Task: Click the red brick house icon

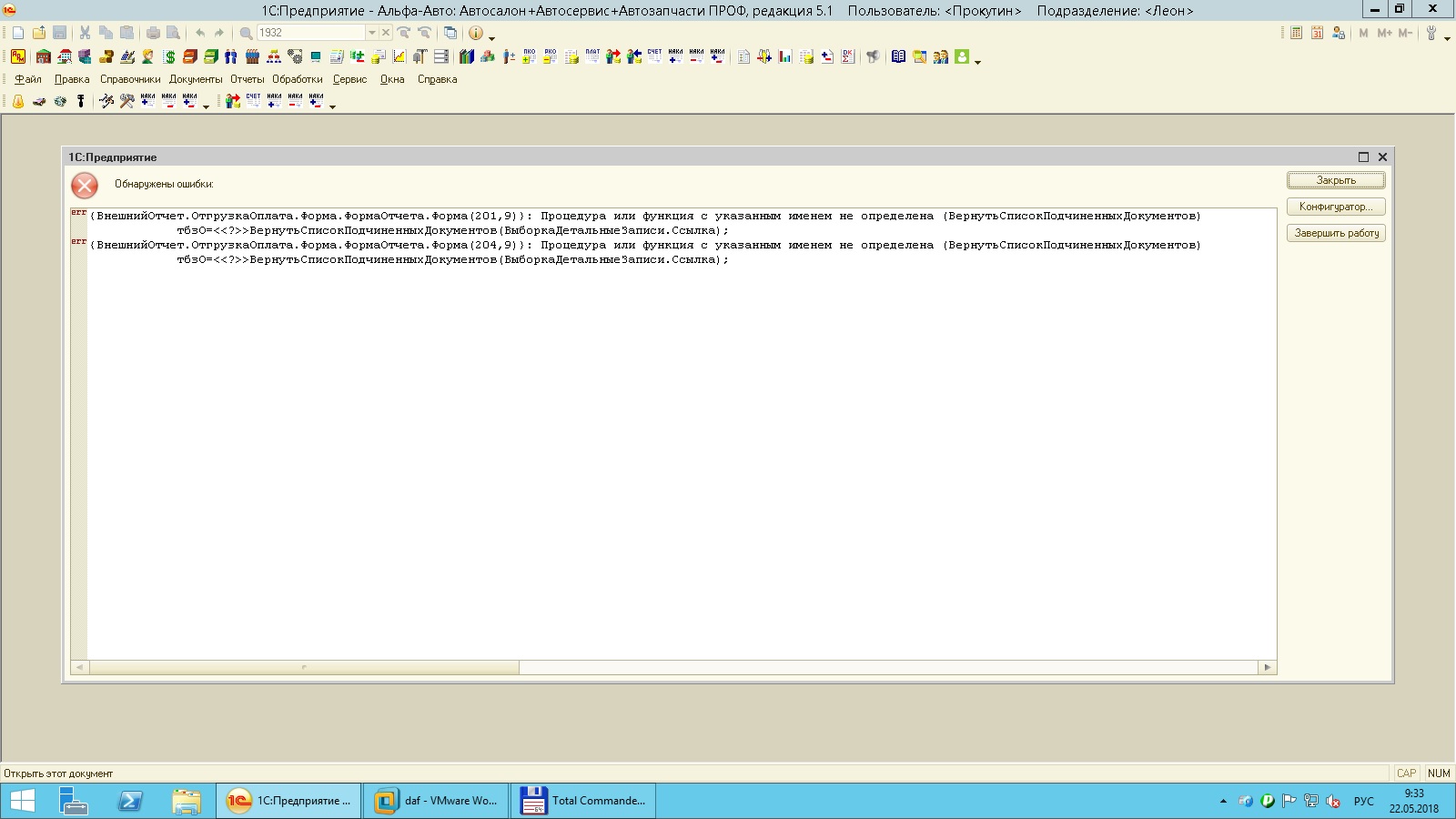Action: coord(43,56)
